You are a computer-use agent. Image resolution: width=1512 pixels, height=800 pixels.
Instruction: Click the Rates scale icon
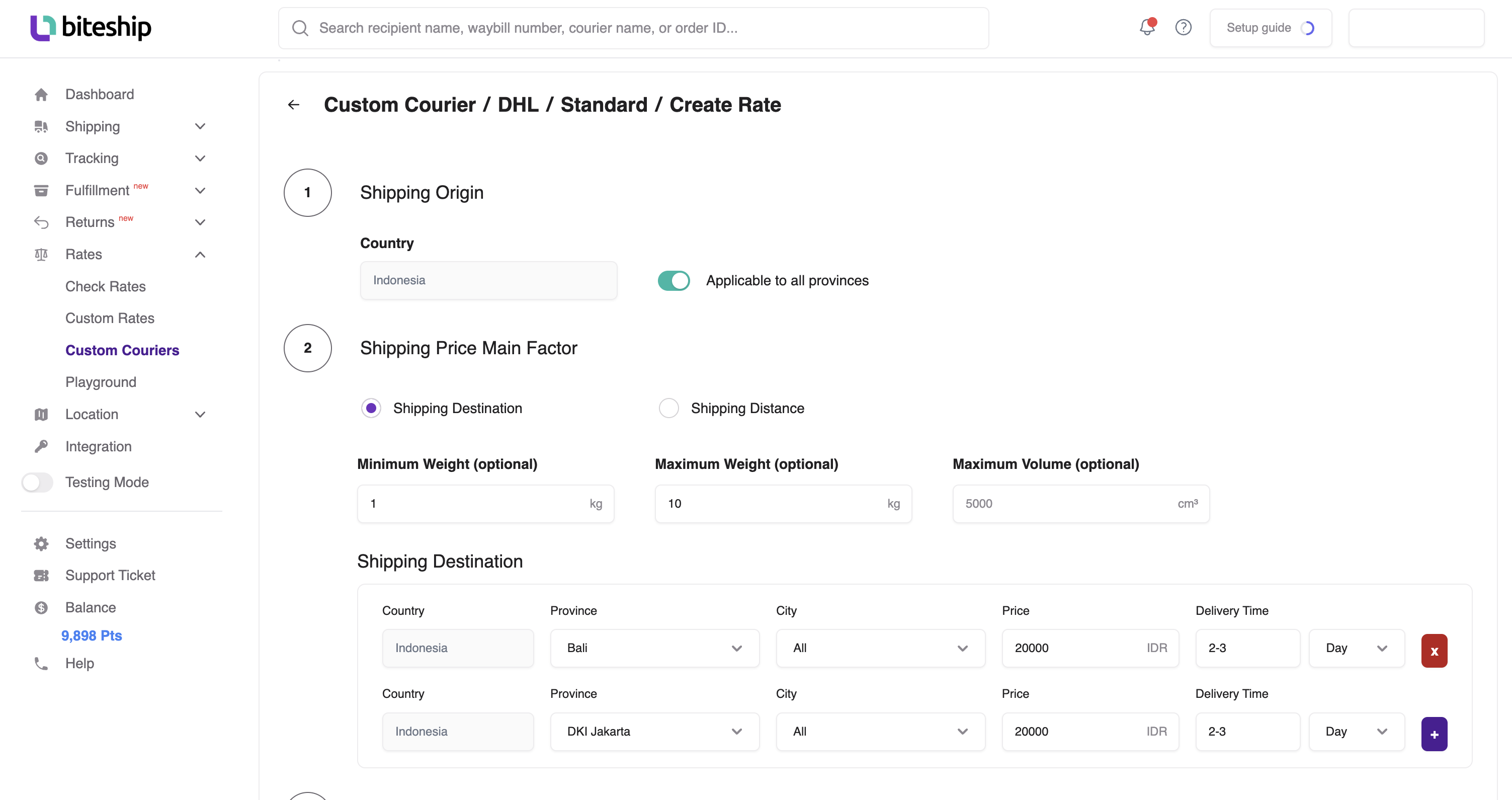(41, 255)
